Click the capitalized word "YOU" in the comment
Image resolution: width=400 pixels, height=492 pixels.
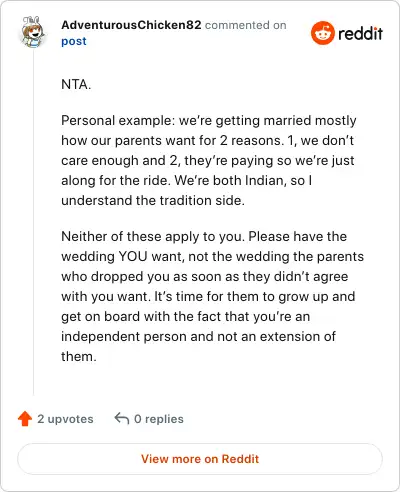[133, 256]
